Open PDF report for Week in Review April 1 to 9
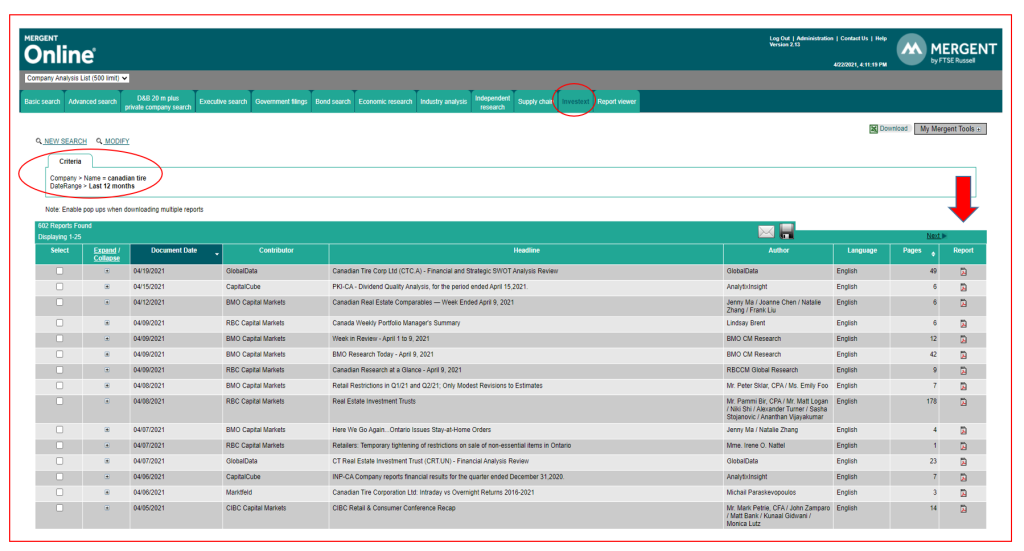This screenshot has width=1024, height=551. [x=963, y=339]
